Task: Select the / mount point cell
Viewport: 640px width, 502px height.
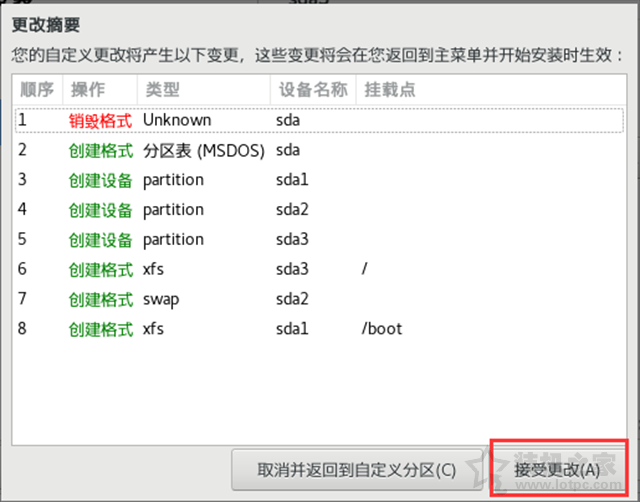Action: (364, 269)
